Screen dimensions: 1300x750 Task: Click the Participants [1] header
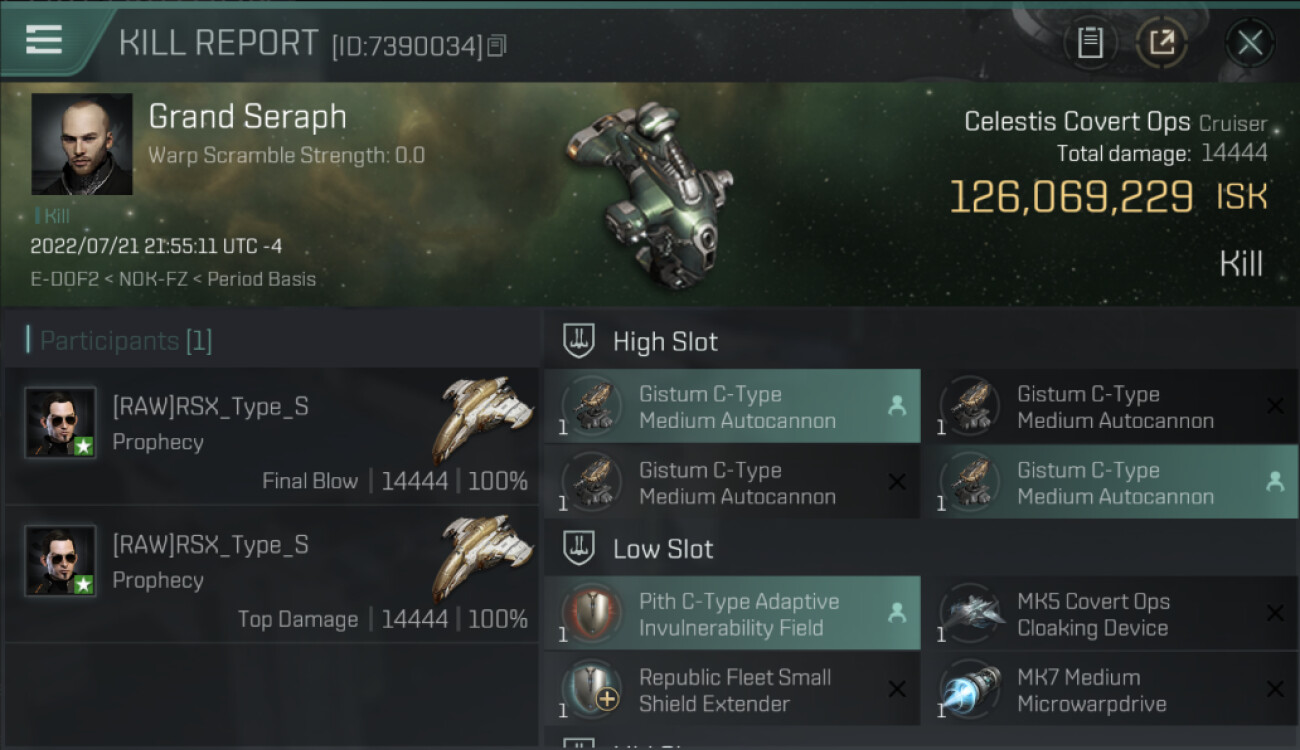point(120,341)
